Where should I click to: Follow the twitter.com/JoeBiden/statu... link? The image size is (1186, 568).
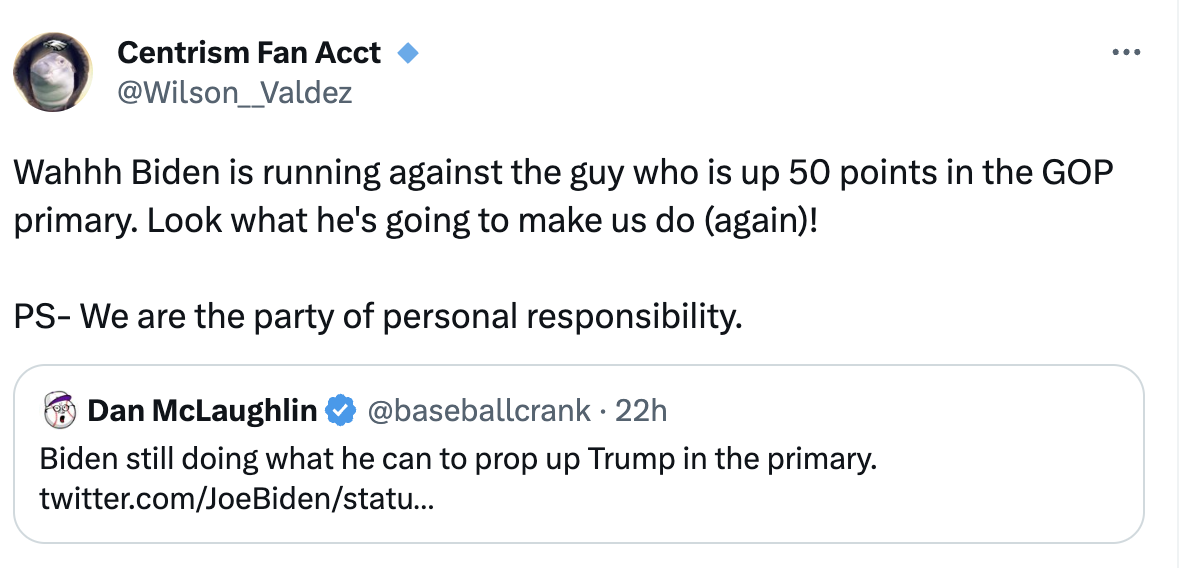(236, 496)
